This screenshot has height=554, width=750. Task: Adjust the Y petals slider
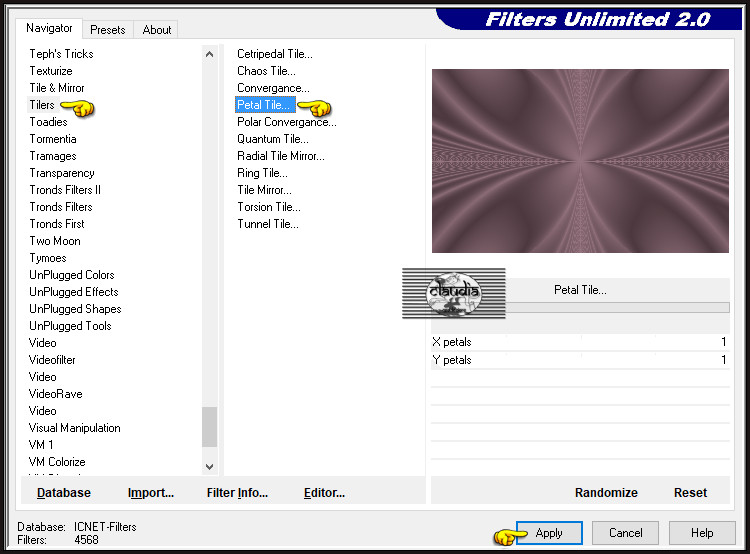(x=580, y=360)
